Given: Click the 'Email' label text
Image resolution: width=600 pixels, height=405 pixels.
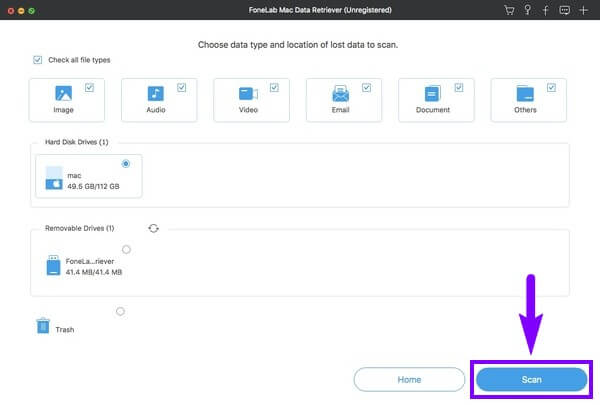Looking at the screenshot, I should pyautogui.click(x=341, y=110).
